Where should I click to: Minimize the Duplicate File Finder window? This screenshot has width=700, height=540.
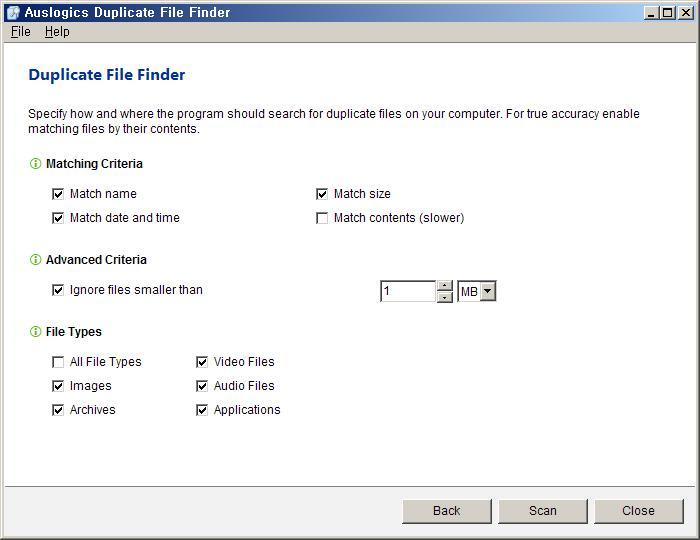pos(651,13)
